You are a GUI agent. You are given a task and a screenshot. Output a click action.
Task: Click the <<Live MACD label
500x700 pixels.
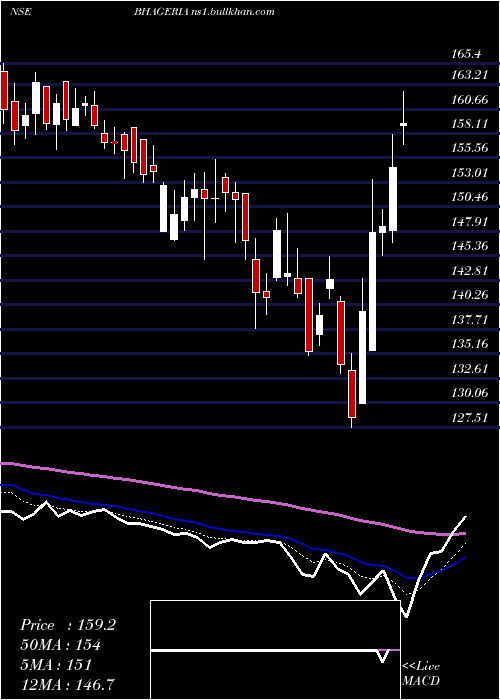(421, 673)
